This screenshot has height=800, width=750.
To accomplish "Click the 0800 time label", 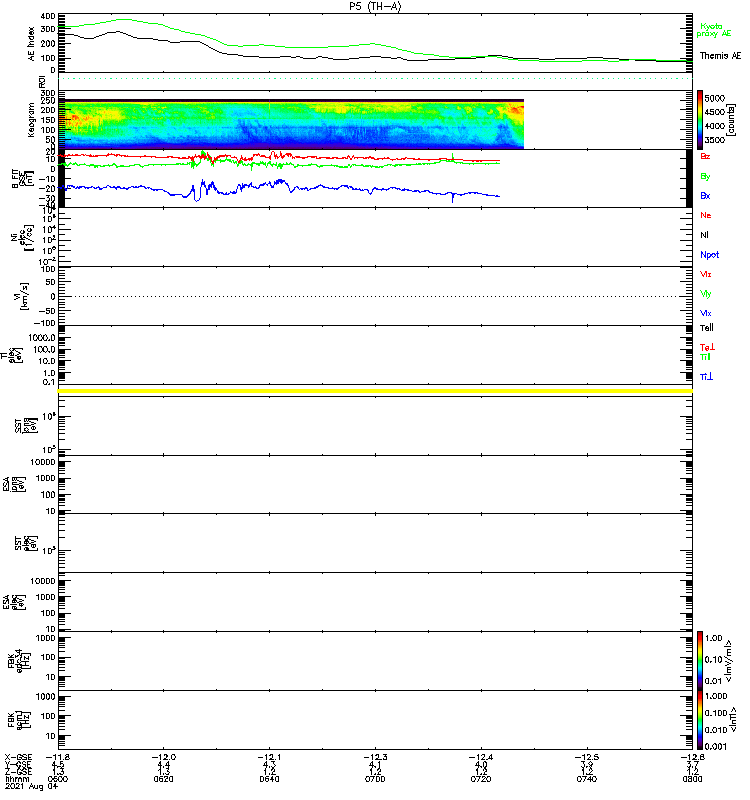I will [x=692, y=779].
